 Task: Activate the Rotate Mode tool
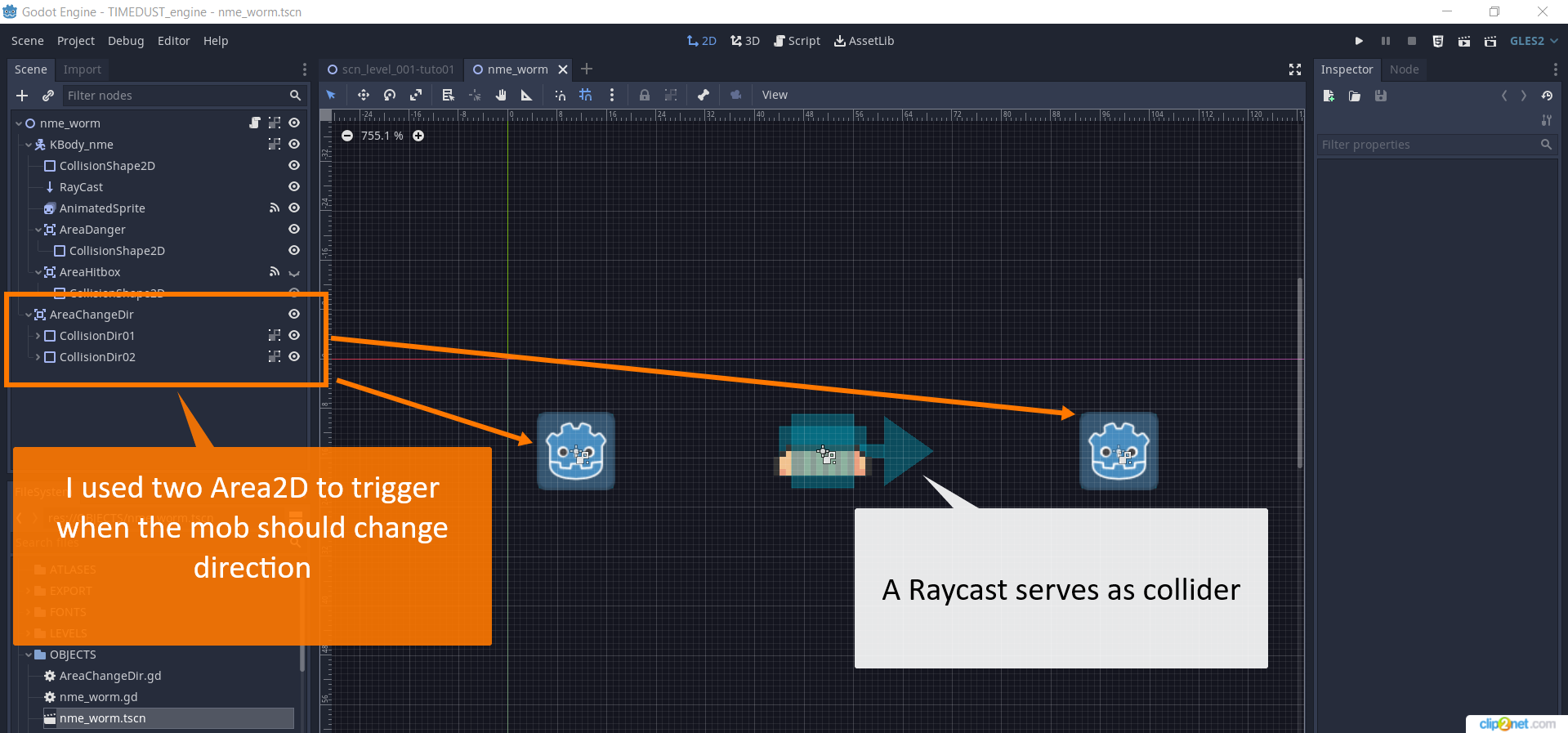[x=390, y=95]
